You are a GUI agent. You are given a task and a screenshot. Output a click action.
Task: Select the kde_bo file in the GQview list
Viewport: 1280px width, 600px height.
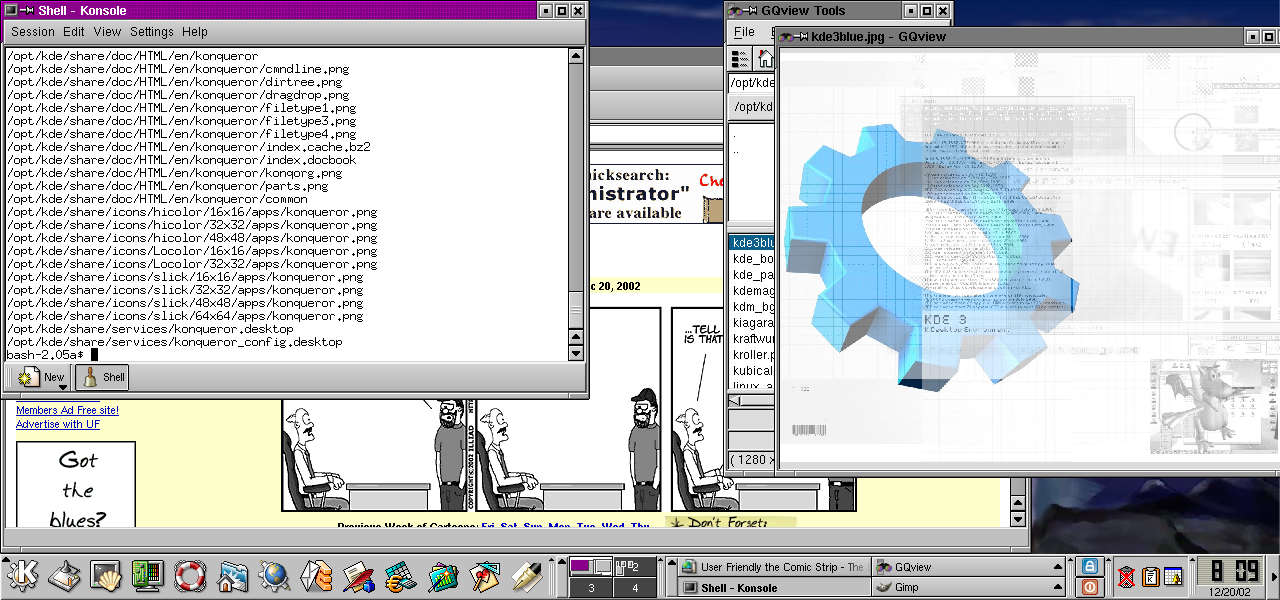coord(753,258)
